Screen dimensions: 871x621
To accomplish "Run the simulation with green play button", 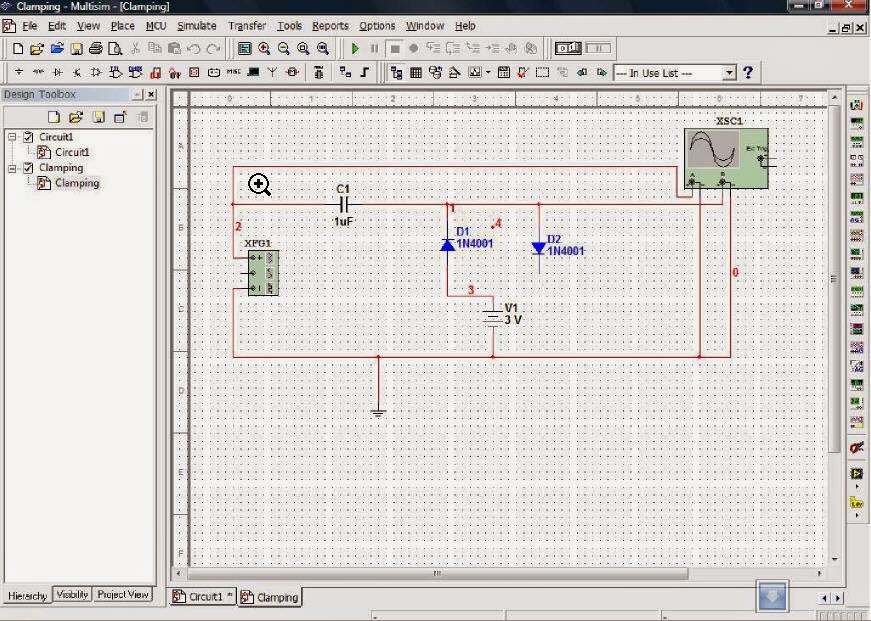I will coord(356,49).
